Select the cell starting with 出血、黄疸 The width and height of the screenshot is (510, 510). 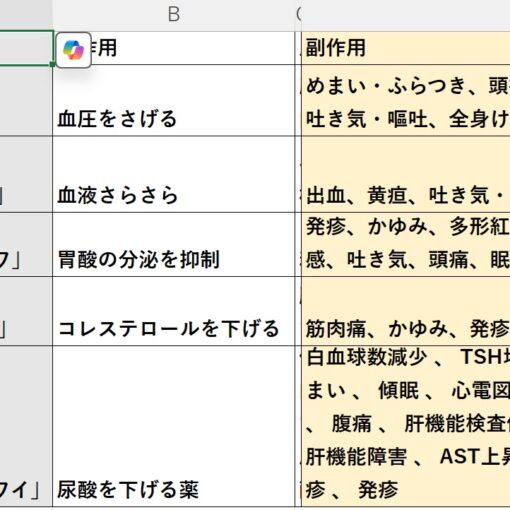(x=406, y=174)
